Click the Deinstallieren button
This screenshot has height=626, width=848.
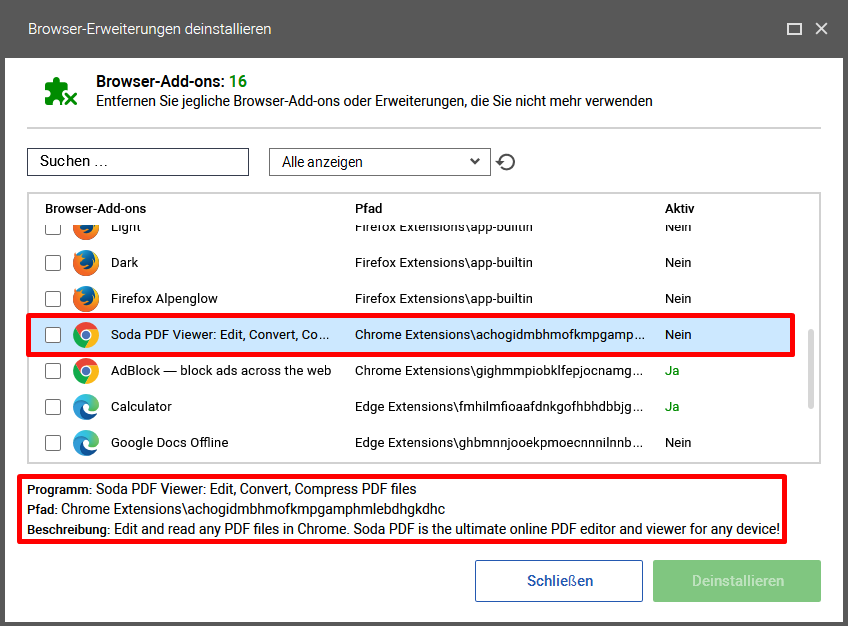click(x=737, y=581)
